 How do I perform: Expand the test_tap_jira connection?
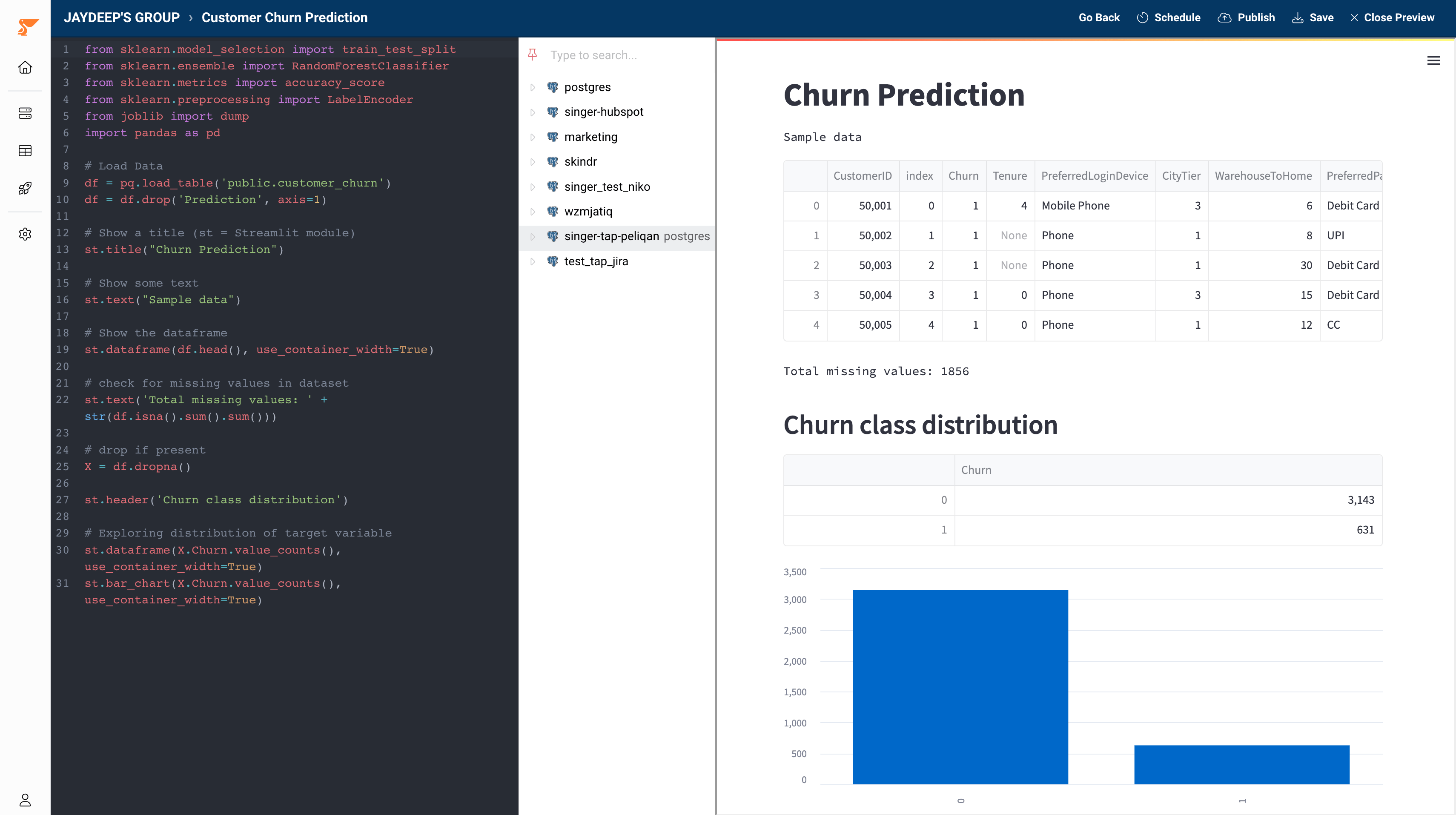(533, 261)
